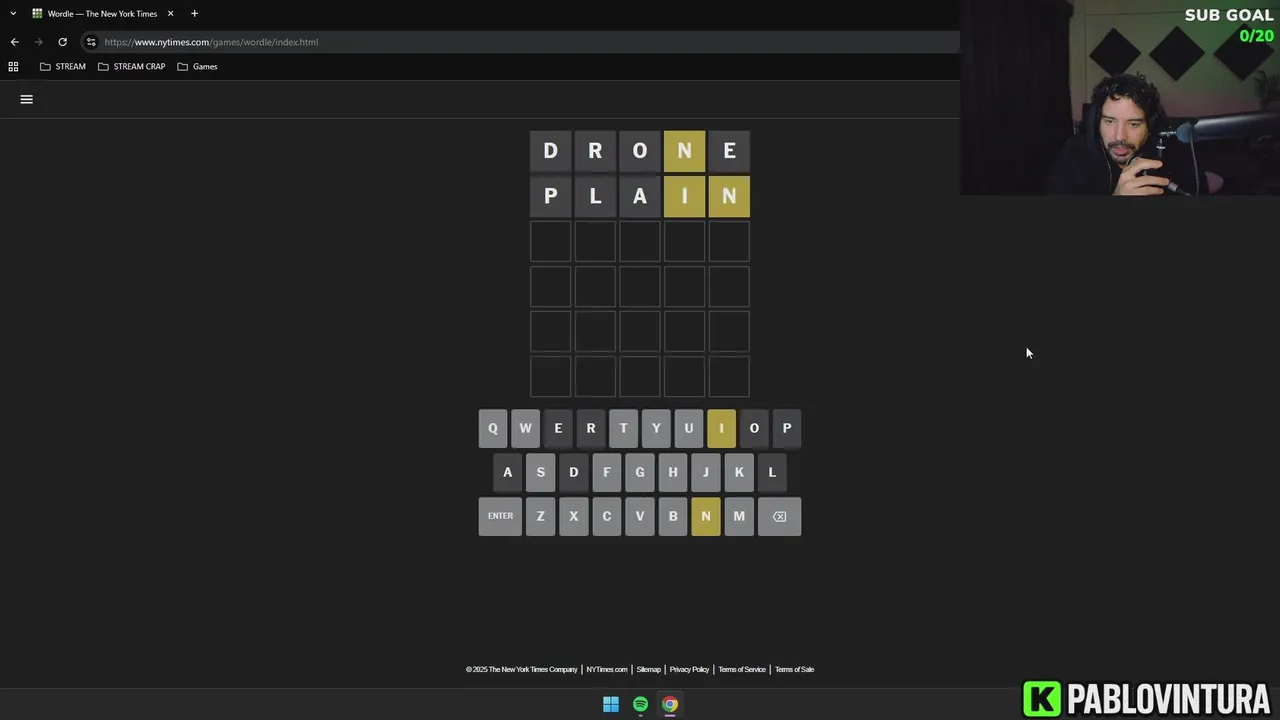This screenshot has width=1280, height=720.
Task: Tap the yellow N key
Action: 706,516
